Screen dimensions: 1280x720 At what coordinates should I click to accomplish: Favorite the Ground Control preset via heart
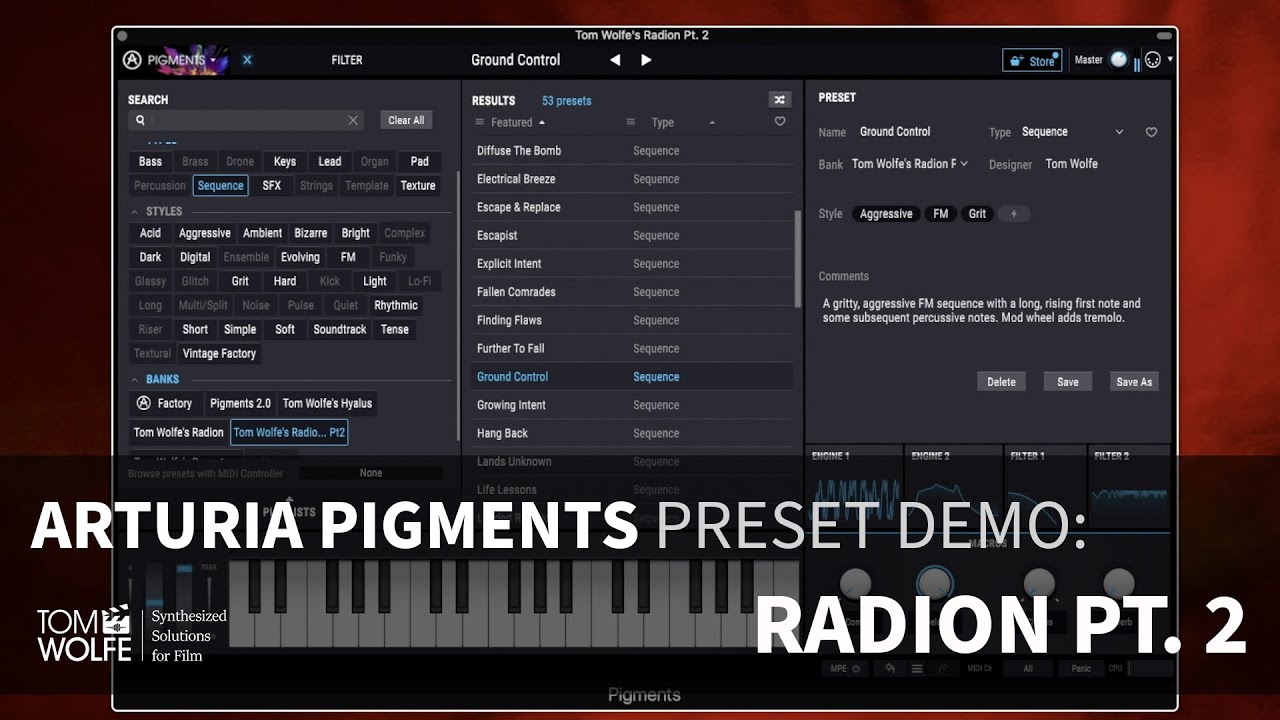point(1151,132)
